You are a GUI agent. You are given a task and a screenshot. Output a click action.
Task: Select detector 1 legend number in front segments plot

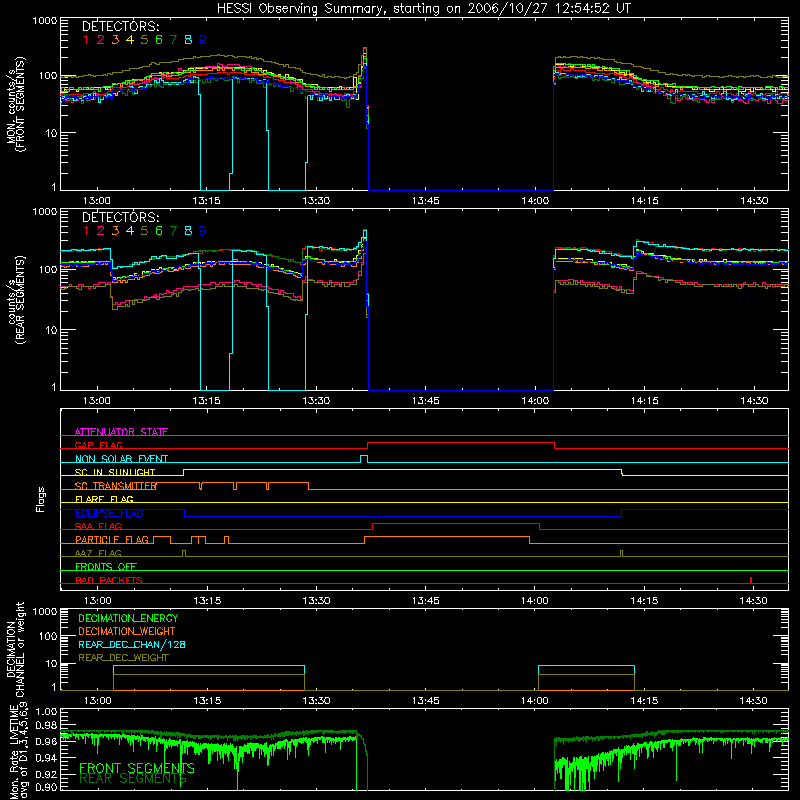pos(86,39)
